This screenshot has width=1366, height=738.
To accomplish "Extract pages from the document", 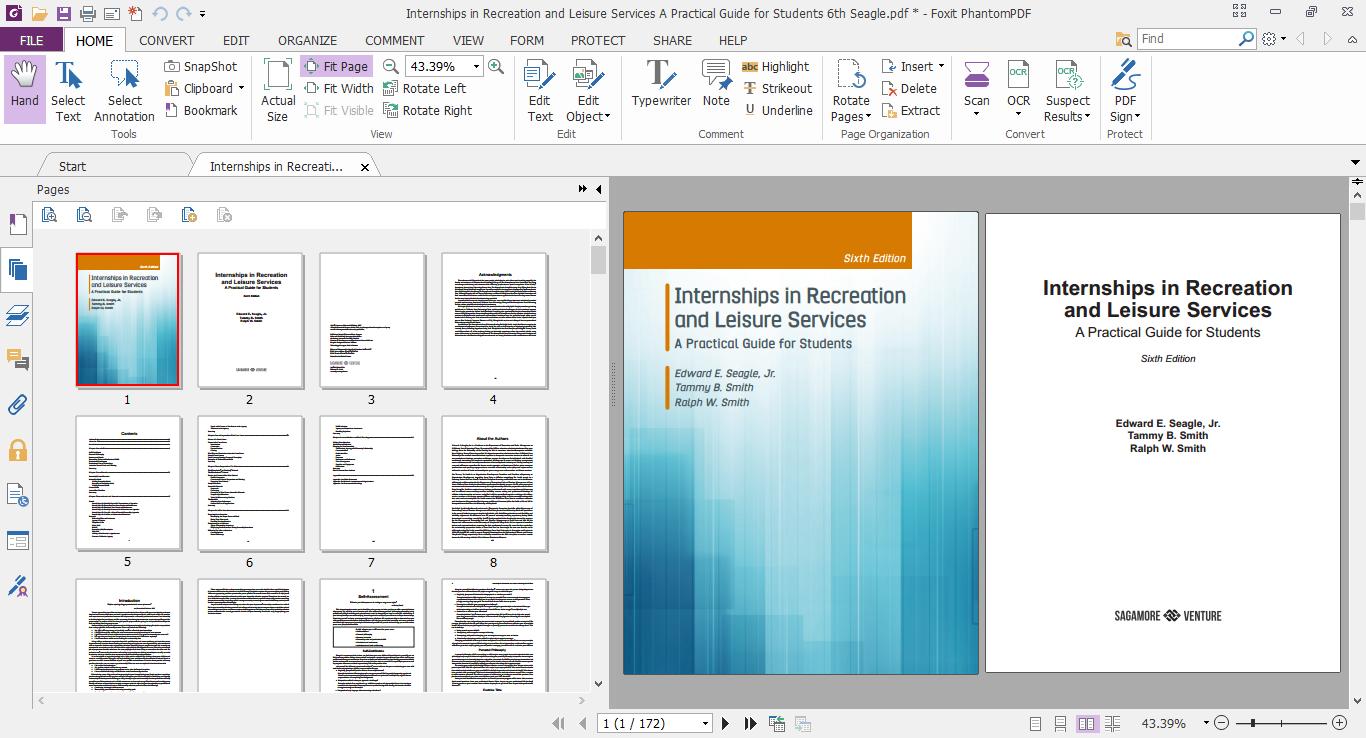I will coord(910,110).
